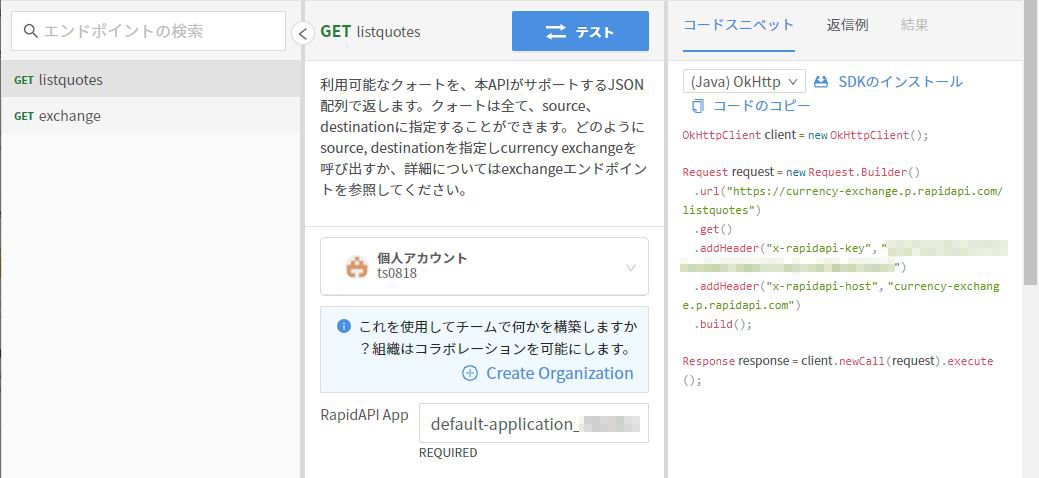Collapse the endpoint sidebar with arrow

click(303, 35)
